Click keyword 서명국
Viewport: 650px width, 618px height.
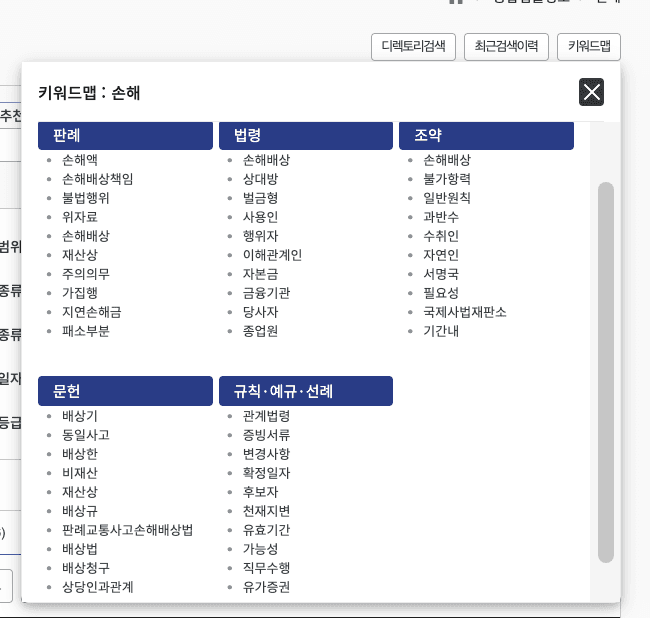coord(441,274)
